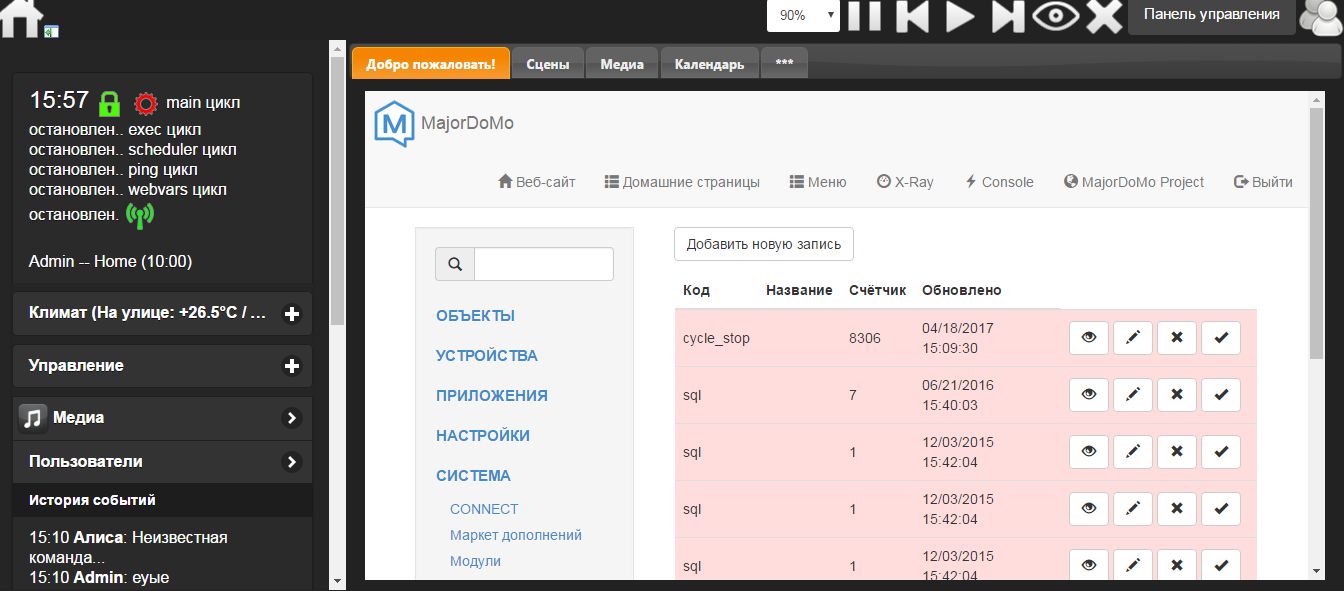Delete sql record dated 06/21/2016

(x=1177, y=395)
